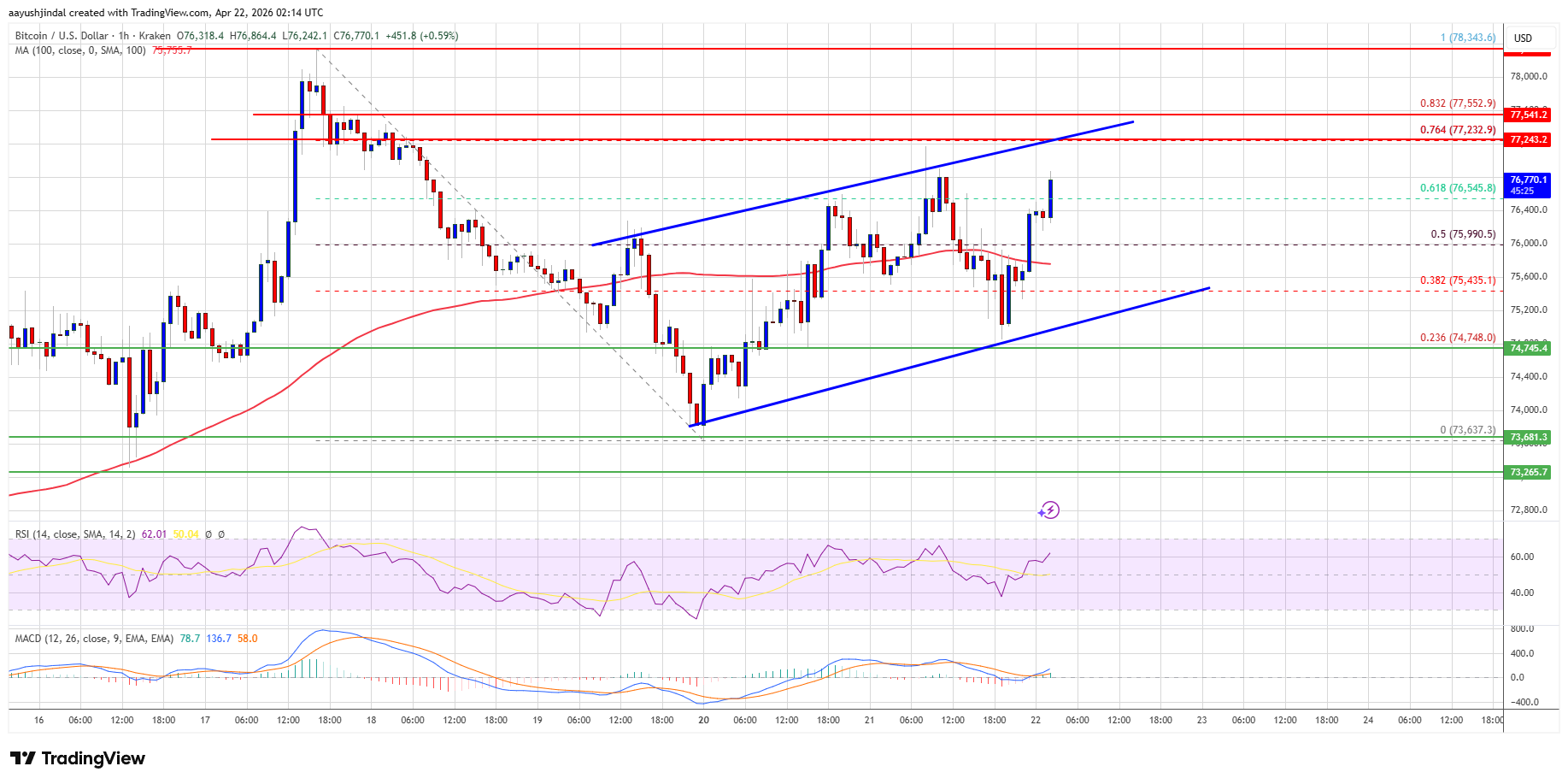Viewport: 1568px width, 784px height.
Task: Select the green 74,745.4 support label
Action: tap(1528, 348)
